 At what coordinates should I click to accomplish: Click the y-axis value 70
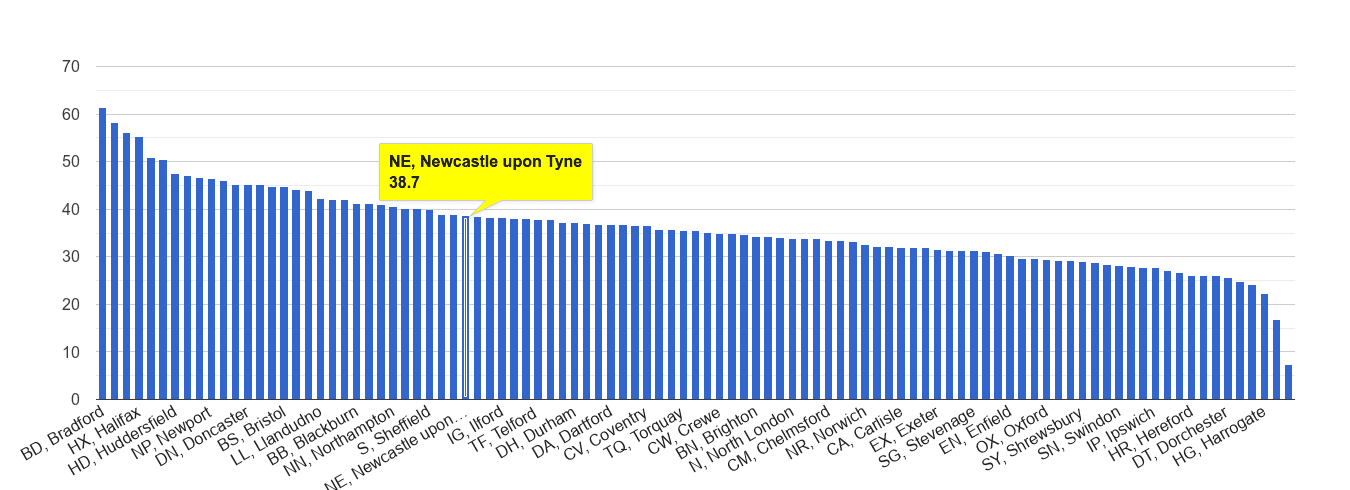click(x=70, y=67)
